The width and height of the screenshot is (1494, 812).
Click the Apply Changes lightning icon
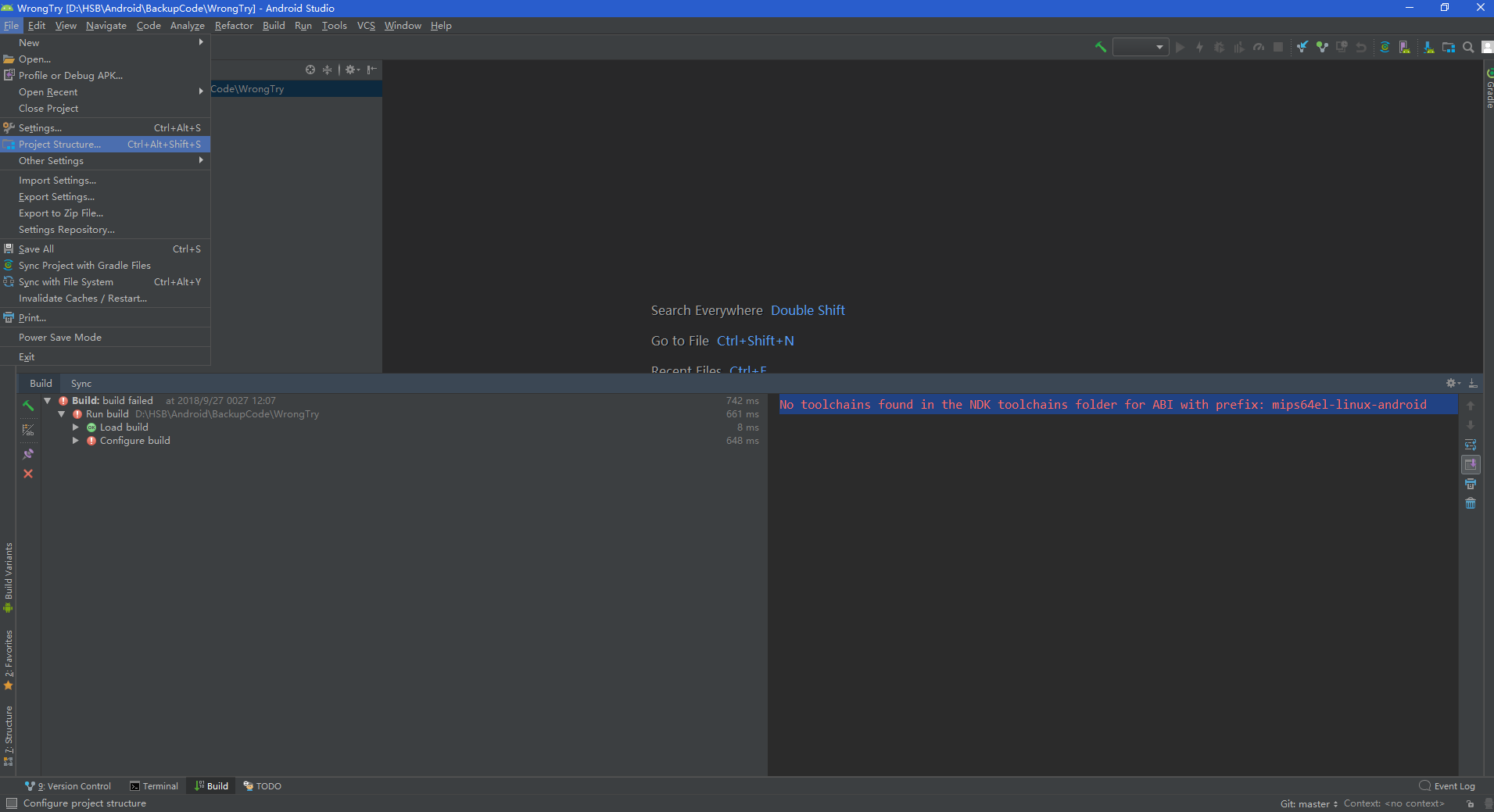(1199, 47)
